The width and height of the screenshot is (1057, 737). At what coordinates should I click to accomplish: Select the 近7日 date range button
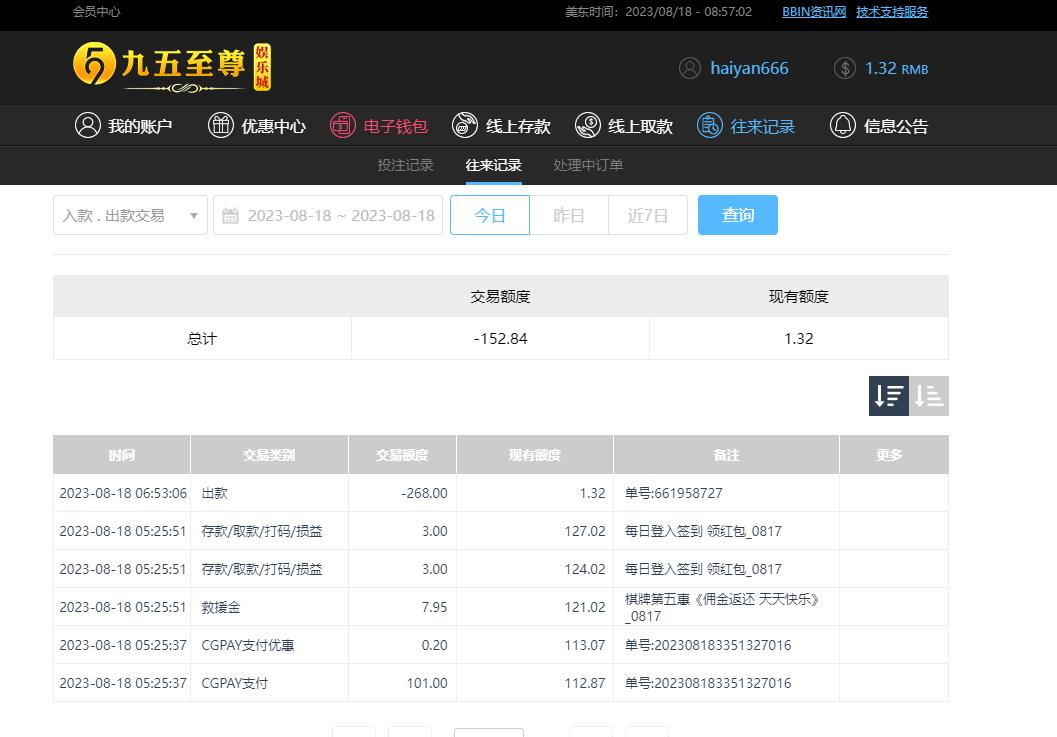648,215
